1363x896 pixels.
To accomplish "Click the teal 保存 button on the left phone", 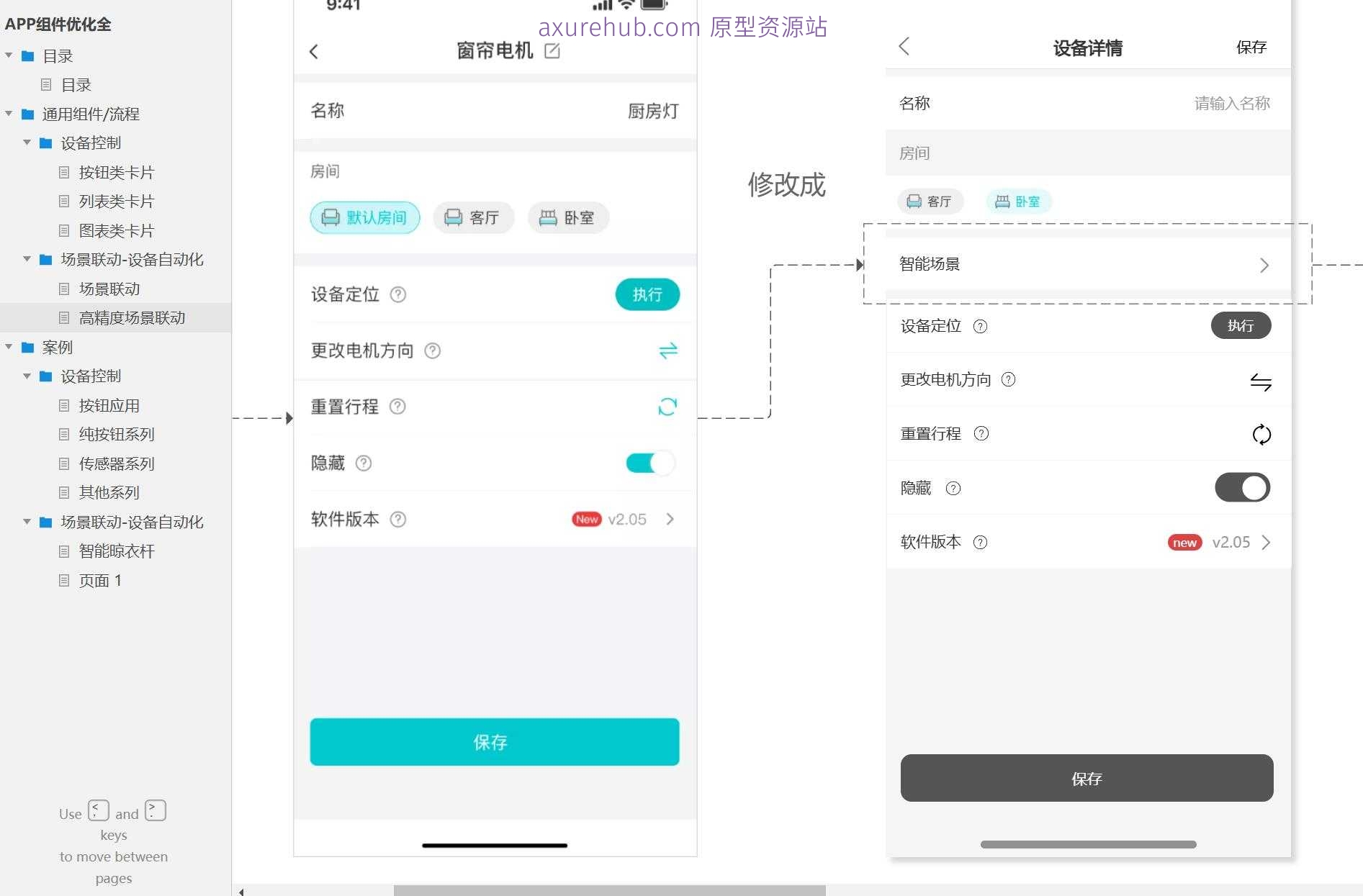I will (494, 742).
